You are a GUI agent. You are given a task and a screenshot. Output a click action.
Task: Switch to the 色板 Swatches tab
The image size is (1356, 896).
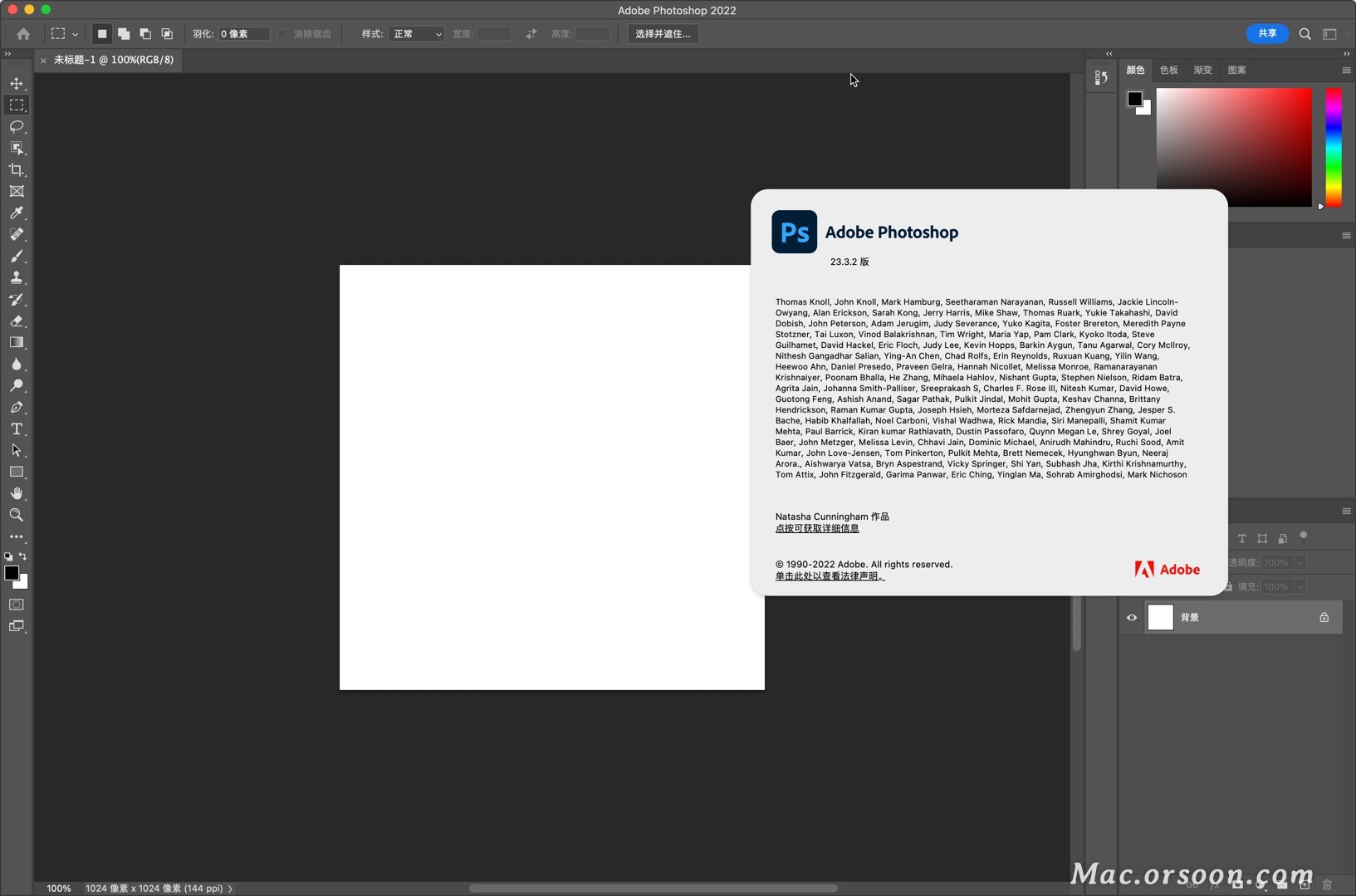click(1169, 71)
